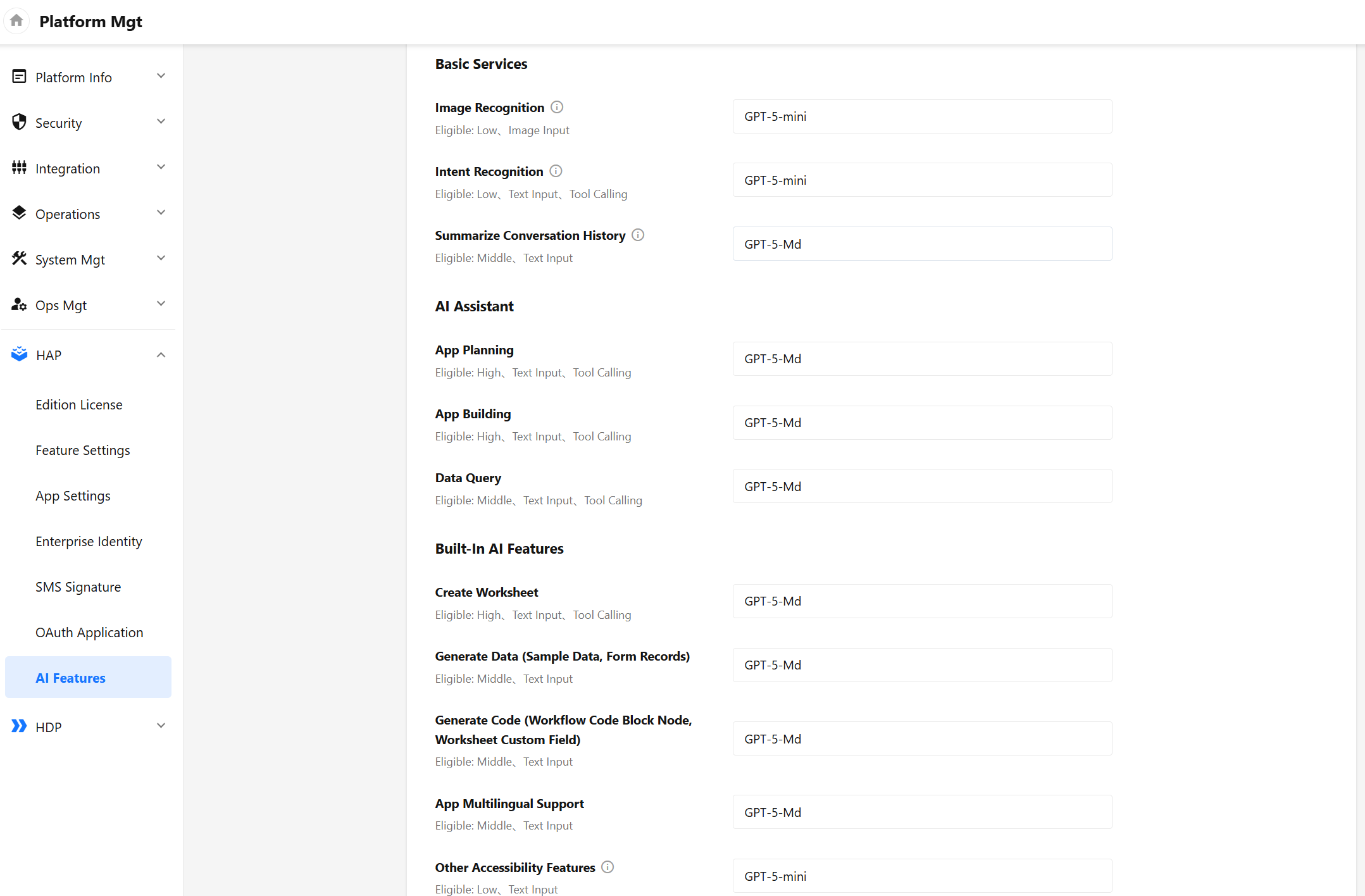Open Feature Settings in the sidebar
The image size is (1365, 896).
(83, 451)
